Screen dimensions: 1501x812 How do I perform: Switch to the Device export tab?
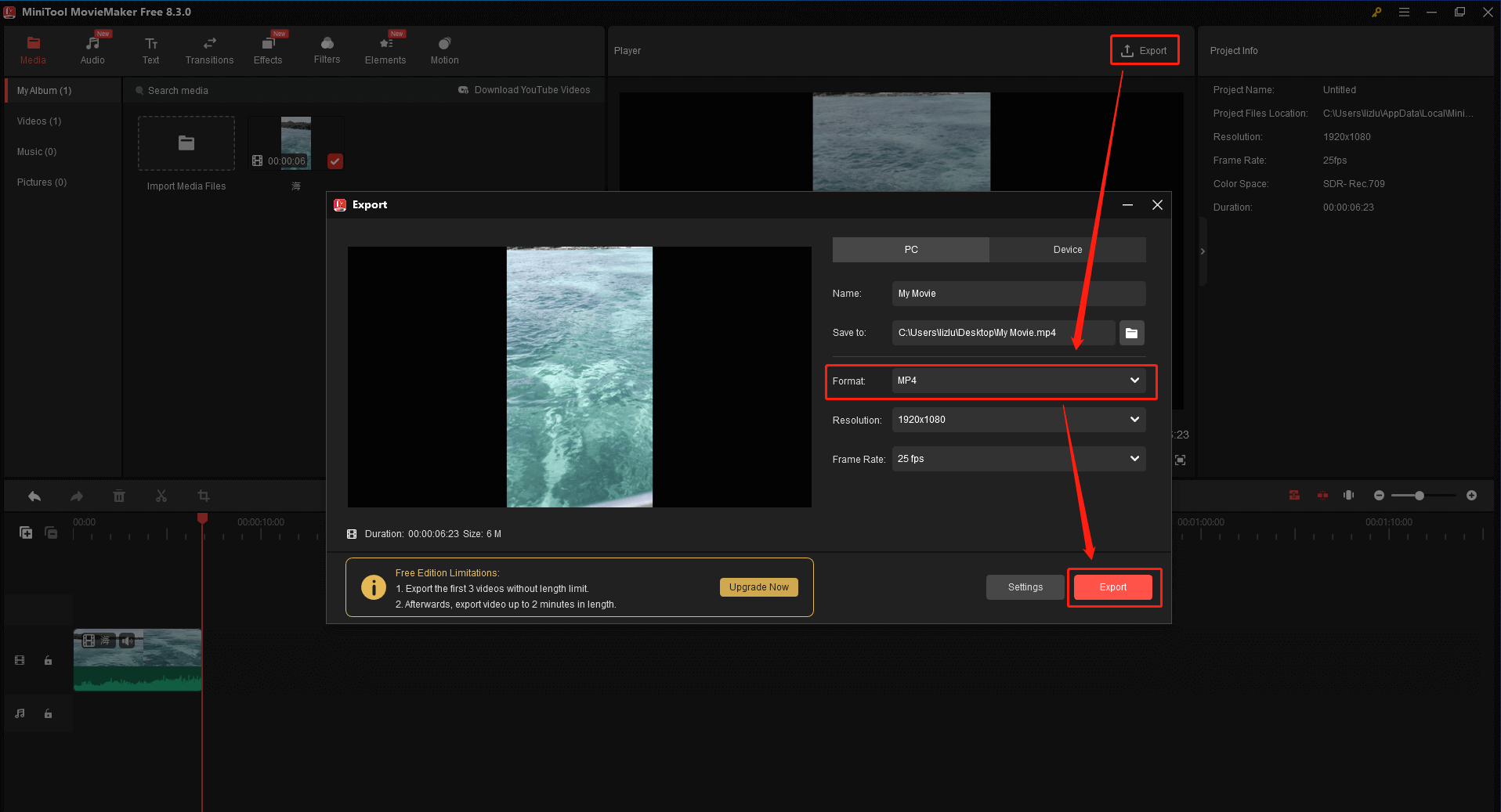coord(1068,250)
